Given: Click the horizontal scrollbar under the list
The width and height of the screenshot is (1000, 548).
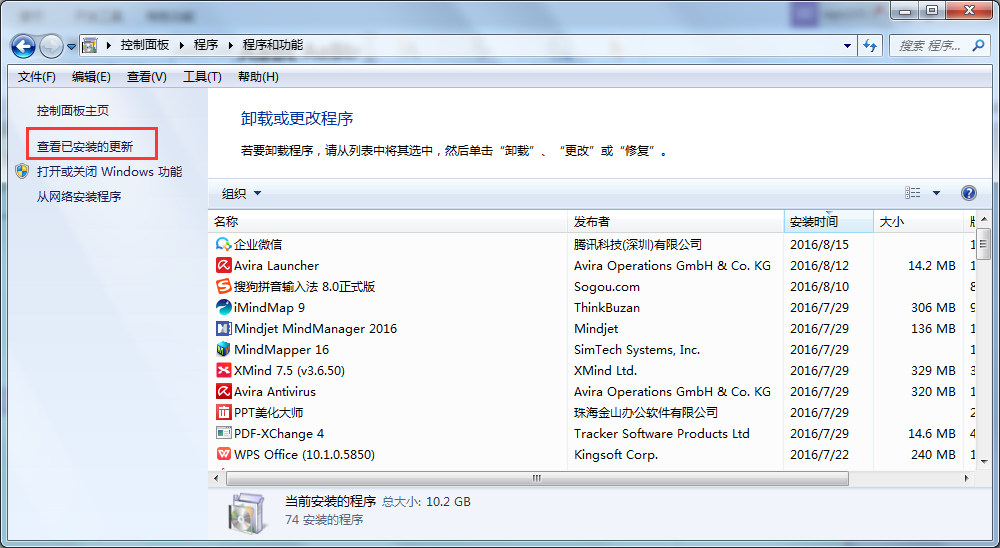Looking at the screenshot, I should [x=538, y=478].
